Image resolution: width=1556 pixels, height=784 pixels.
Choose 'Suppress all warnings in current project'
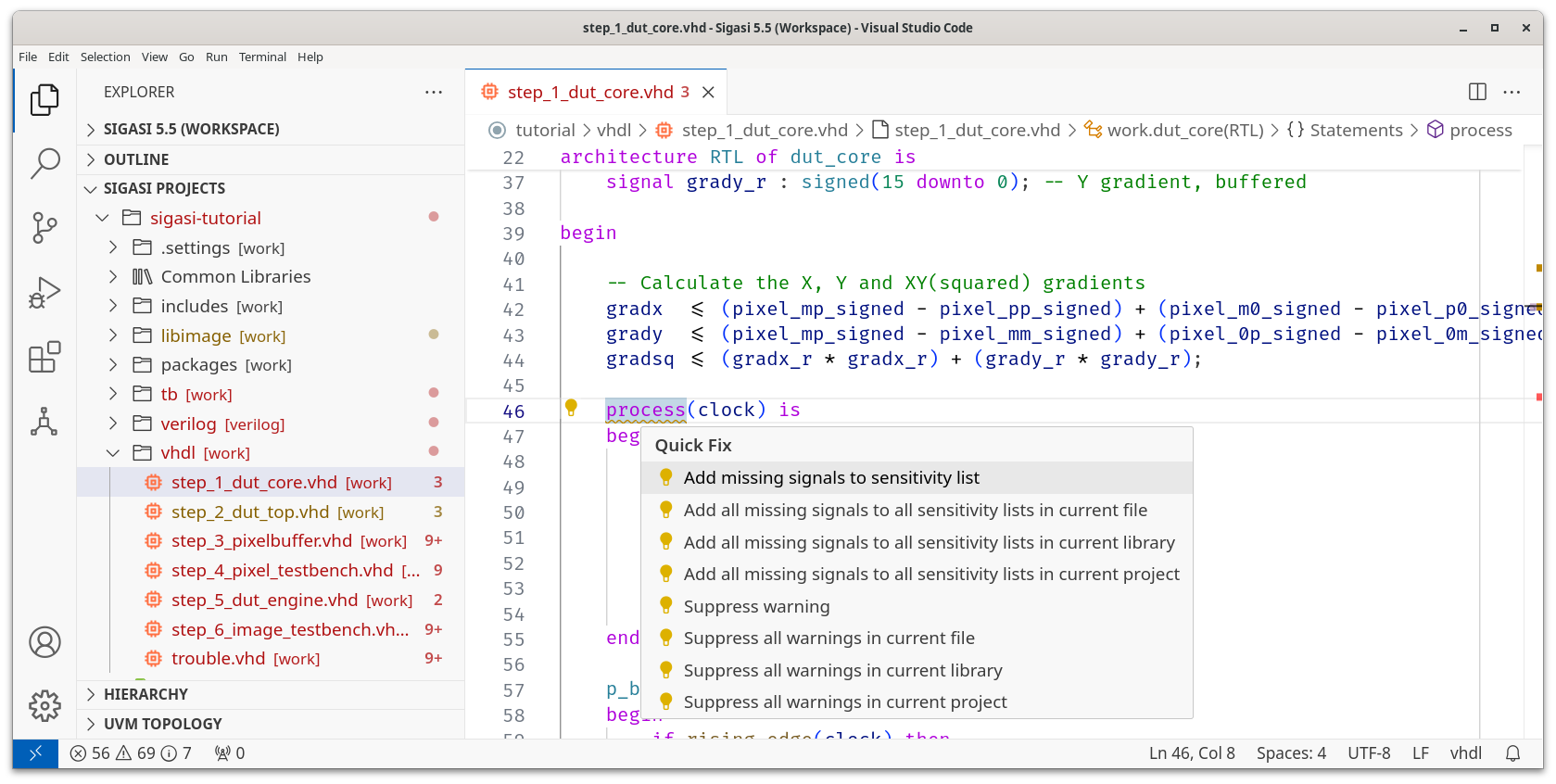(917, 702)
